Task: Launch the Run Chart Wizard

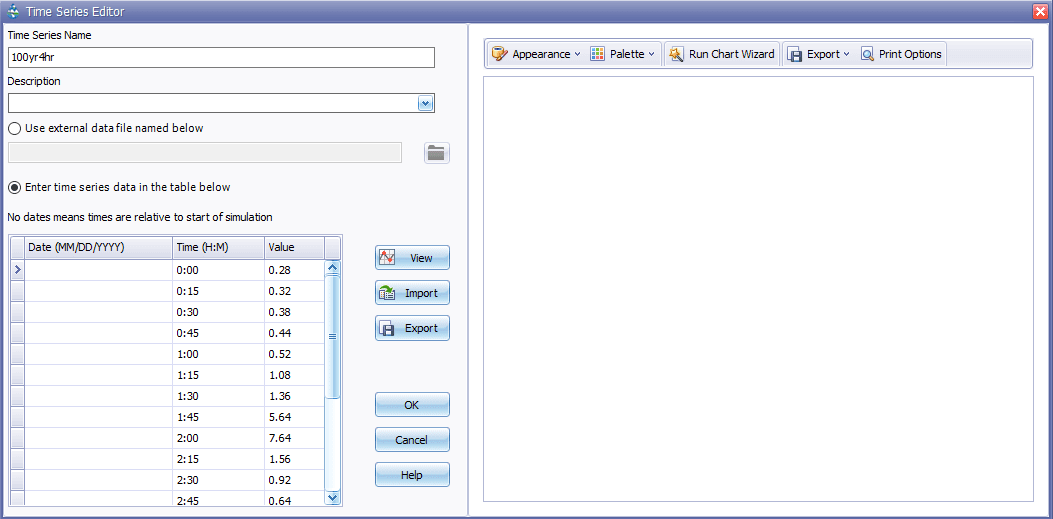Action: pyautogui.click(x=721, y=54)
